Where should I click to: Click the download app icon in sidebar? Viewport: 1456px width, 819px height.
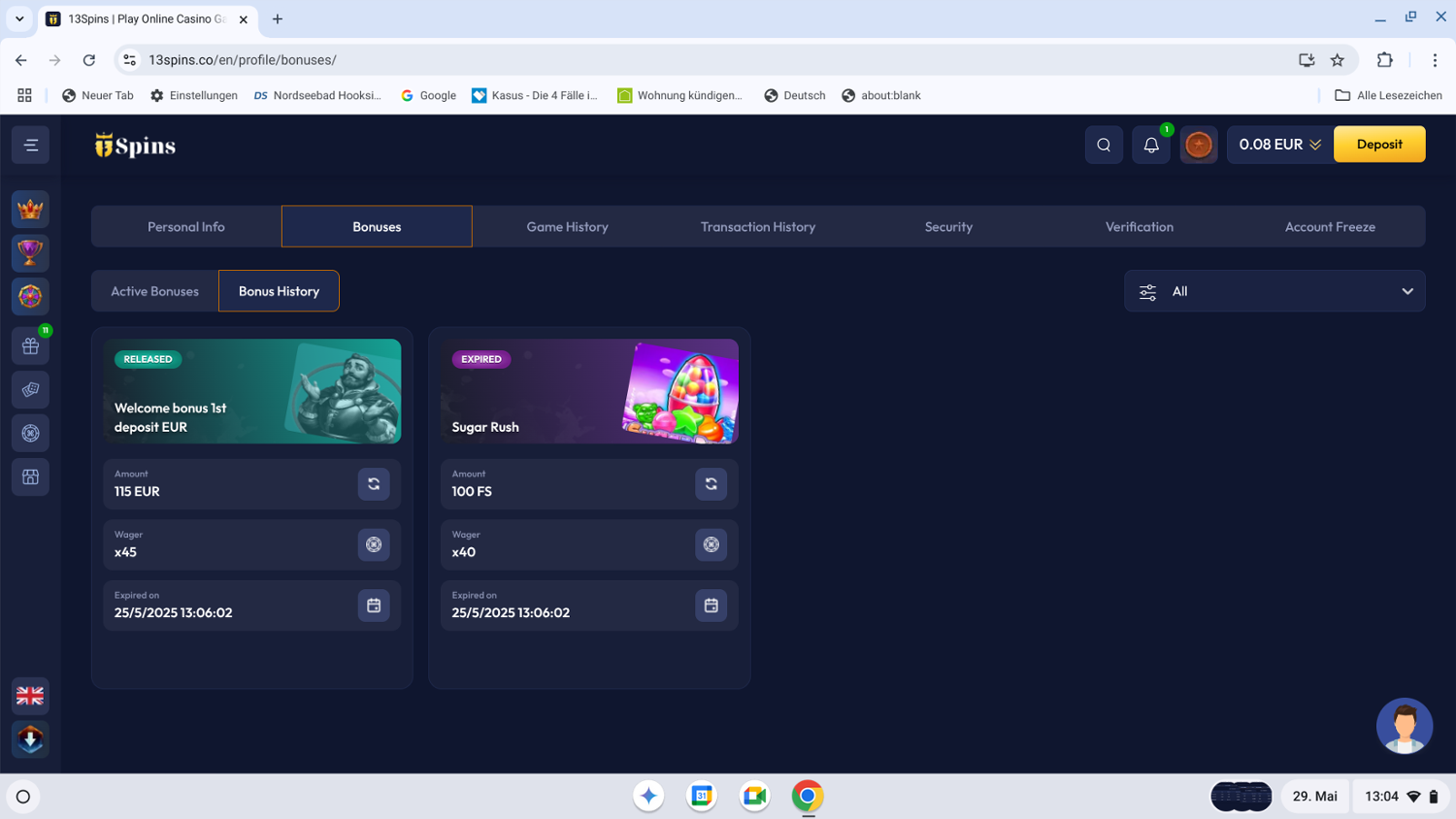click(x=30, y=739)
